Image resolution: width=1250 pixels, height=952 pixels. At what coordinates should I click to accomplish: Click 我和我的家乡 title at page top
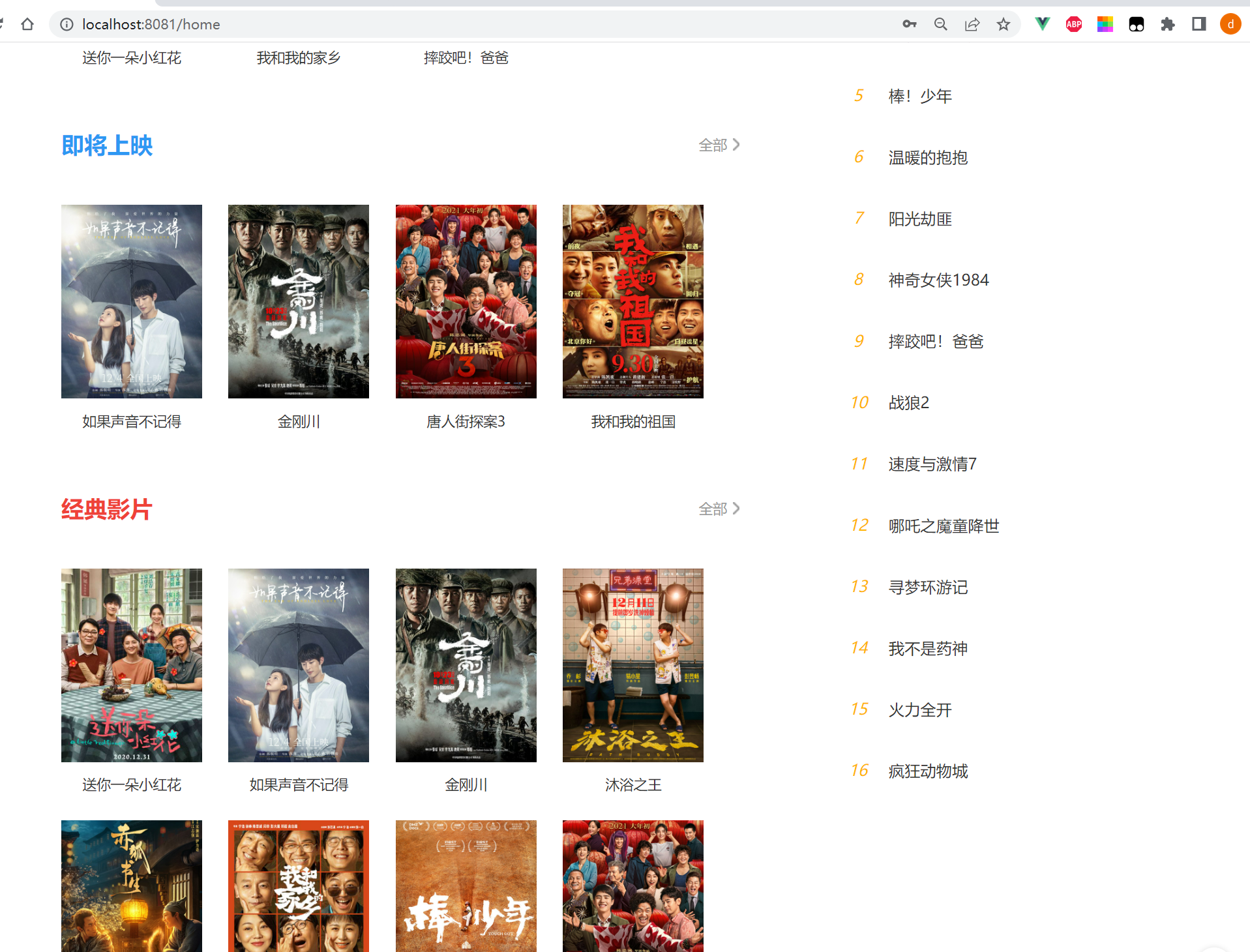[299, 58]
